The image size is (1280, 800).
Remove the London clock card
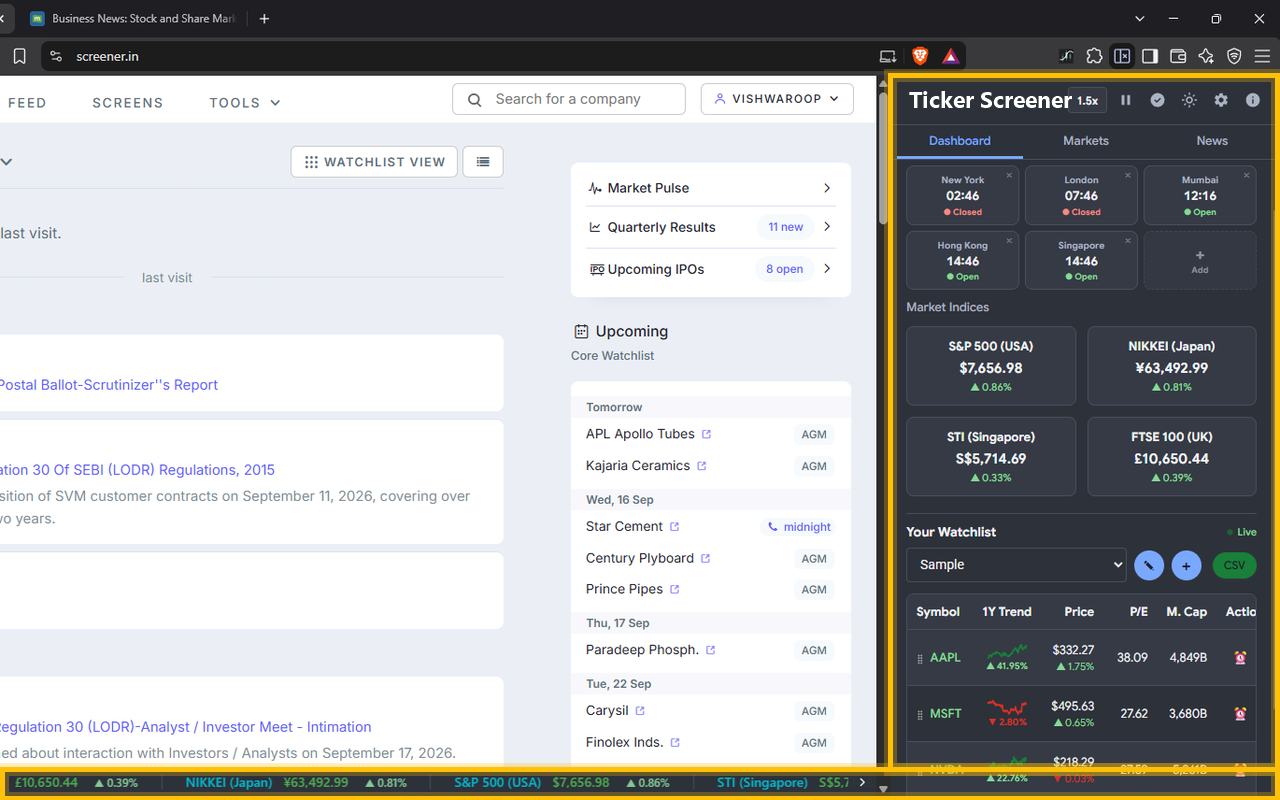1128,176
